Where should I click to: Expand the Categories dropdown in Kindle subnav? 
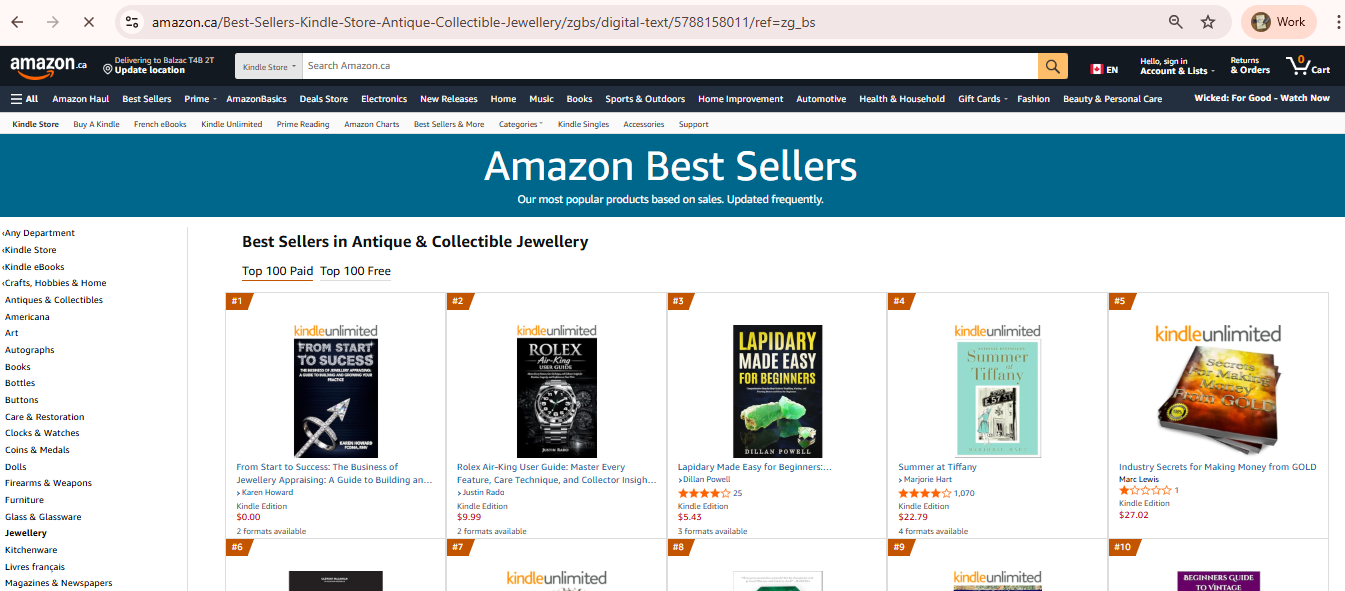click(x=520, y=124)
